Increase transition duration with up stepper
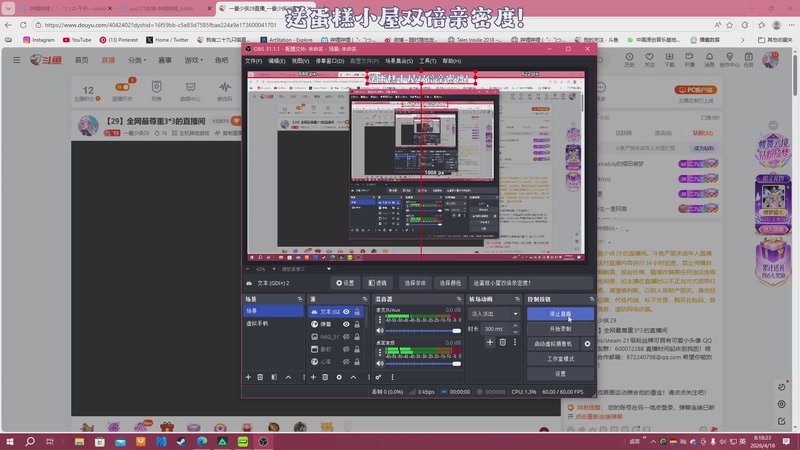Screen dimensions: 800x450 [515, 326]
